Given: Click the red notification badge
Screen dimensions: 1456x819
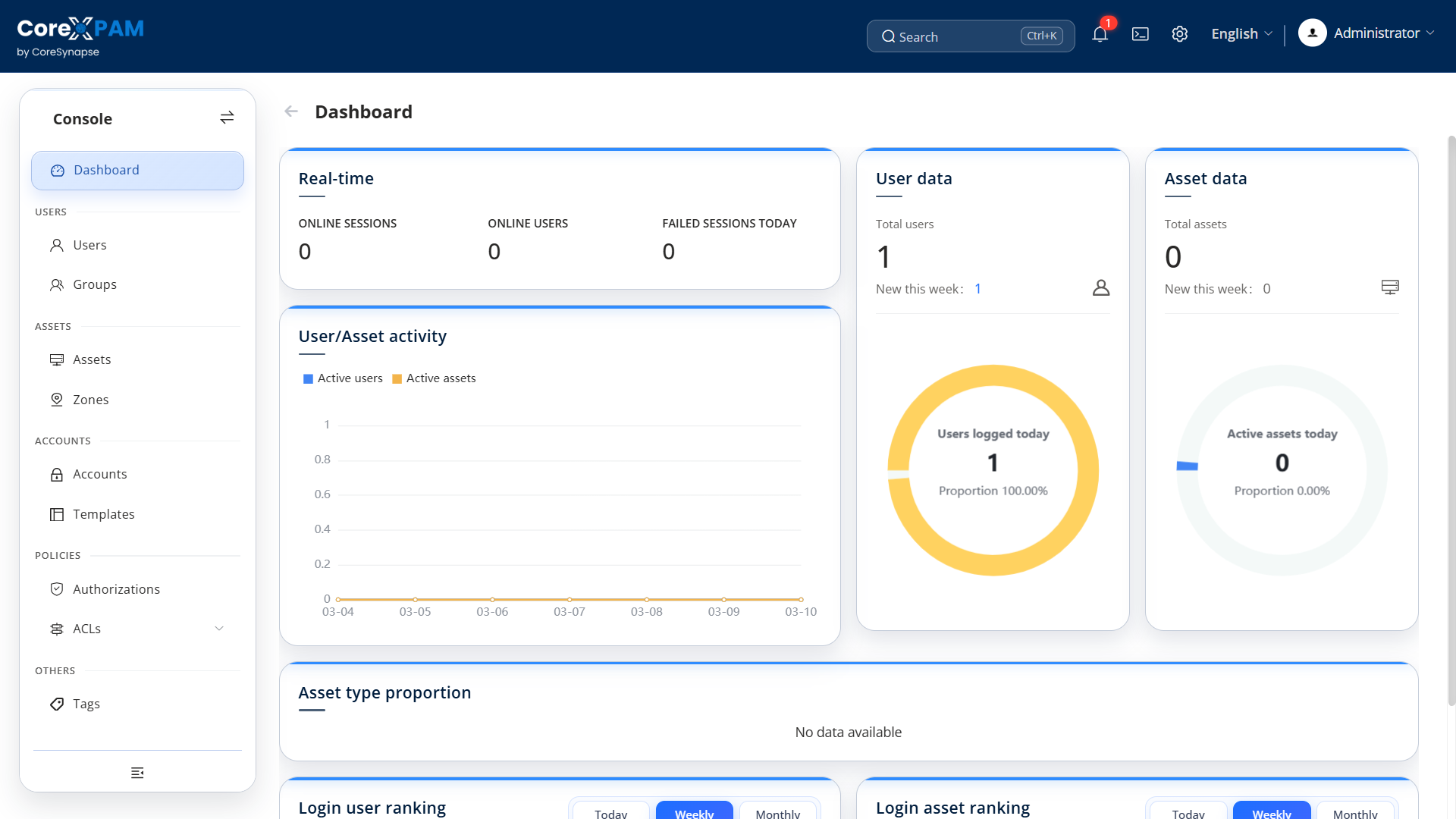Looking at the screenshot, I should tap(1108, 23).
